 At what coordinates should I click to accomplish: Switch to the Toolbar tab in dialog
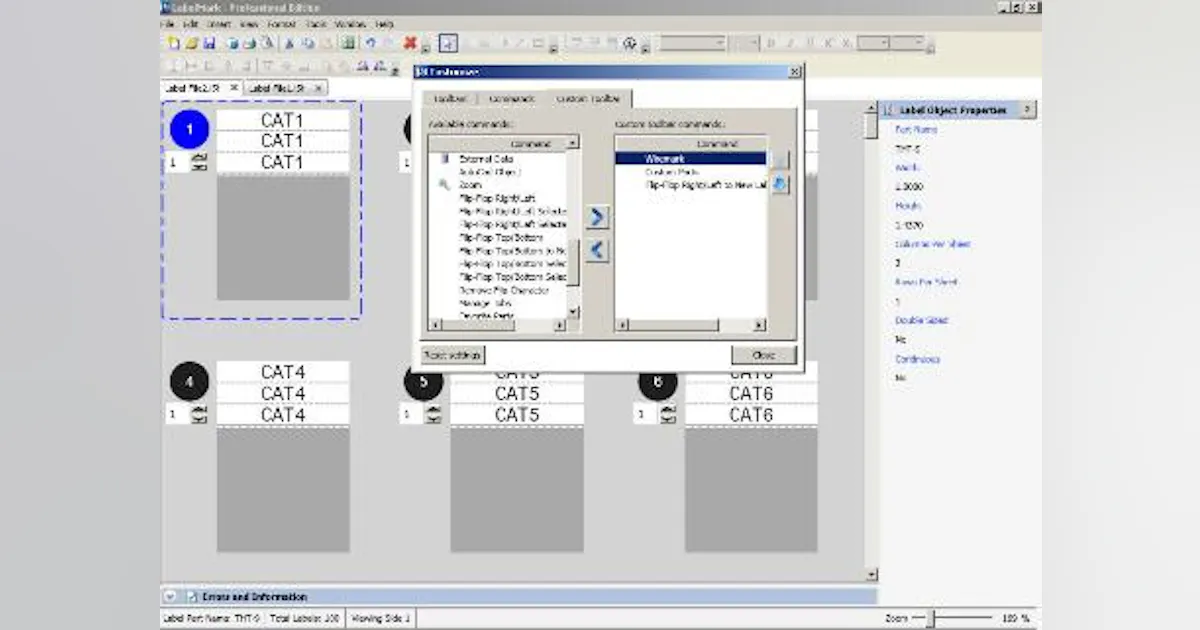click(x=450, y=99)
